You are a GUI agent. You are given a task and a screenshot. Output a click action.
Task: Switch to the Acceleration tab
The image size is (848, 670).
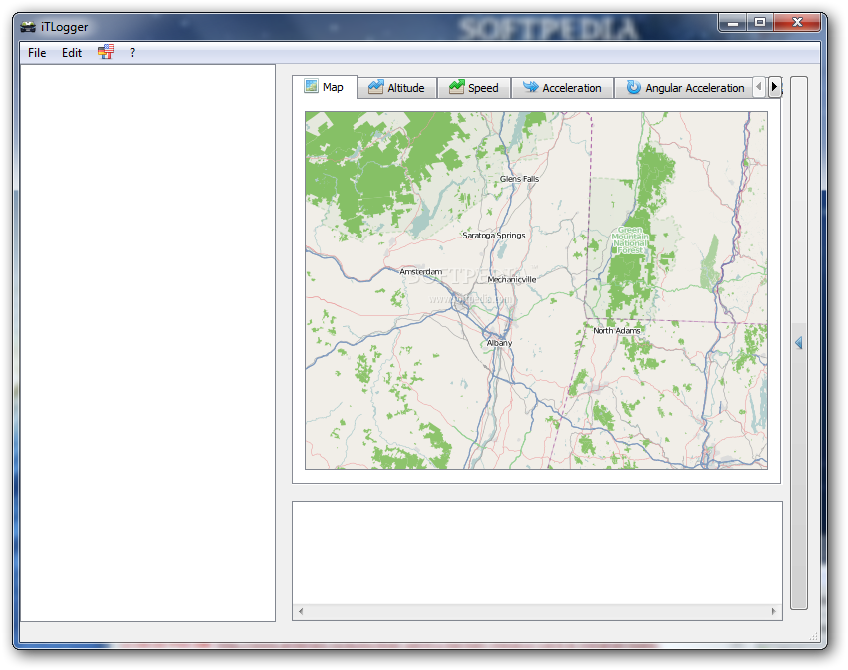click(x=562, y=88)
